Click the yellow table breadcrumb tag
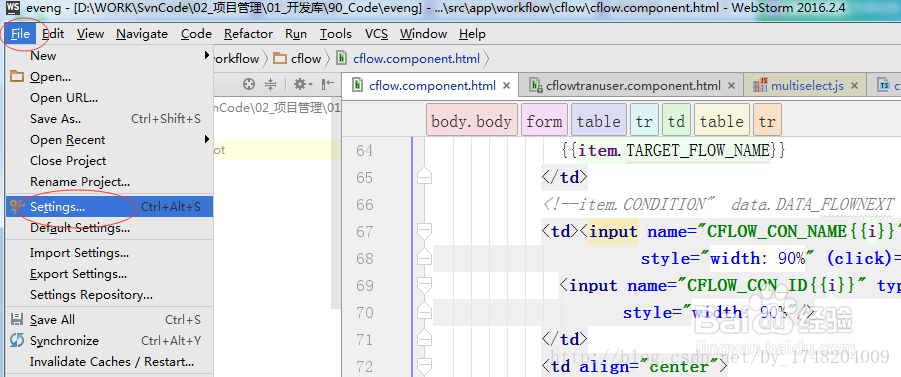The height and width of the screenshot is (377, 901). 722,121
